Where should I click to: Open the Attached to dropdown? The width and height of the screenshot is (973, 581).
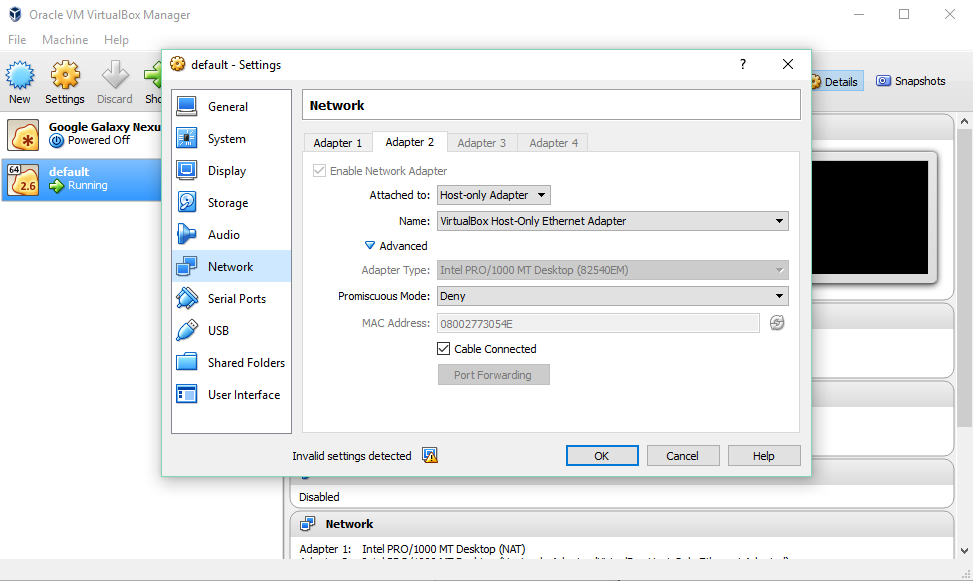tap(493, 195)
